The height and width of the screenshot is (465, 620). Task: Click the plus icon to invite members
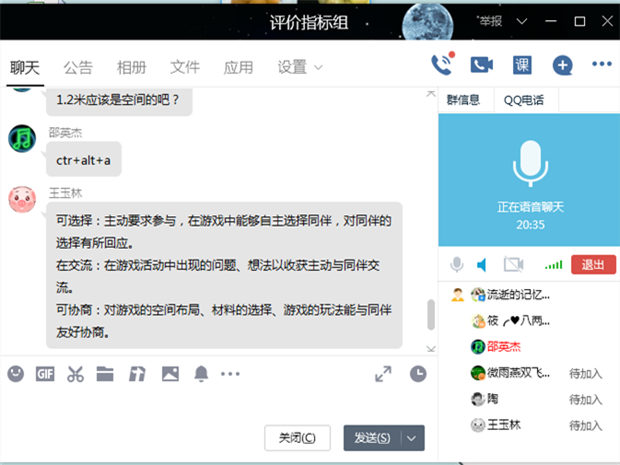coord(563,65)
